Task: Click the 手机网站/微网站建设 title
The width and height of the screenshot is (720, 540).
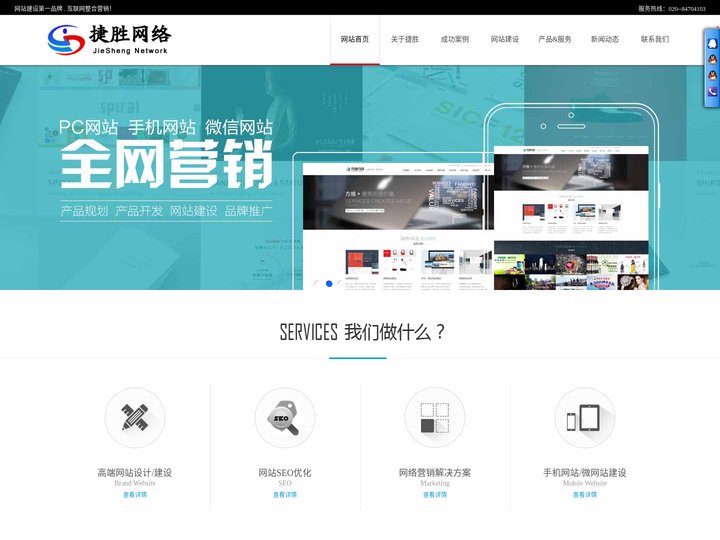Action: (585, 472)
